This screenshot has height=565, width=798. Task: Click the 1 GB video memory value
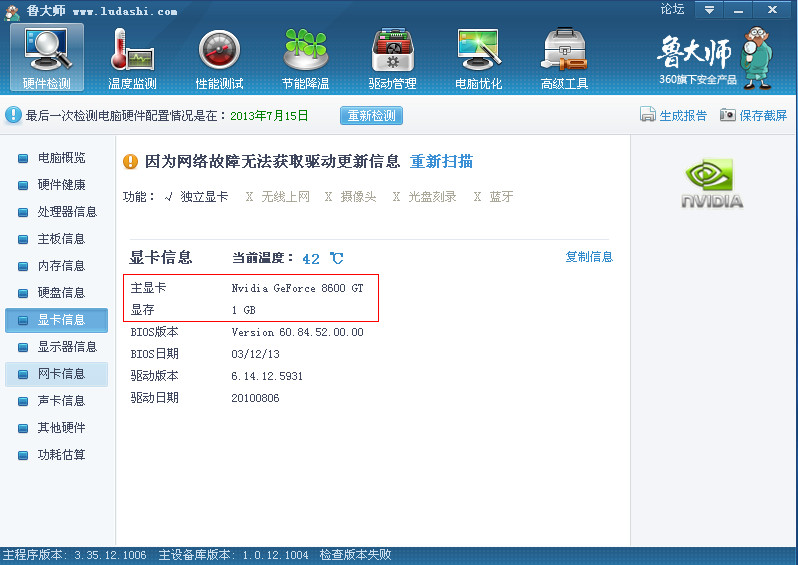tap(243, 310)
